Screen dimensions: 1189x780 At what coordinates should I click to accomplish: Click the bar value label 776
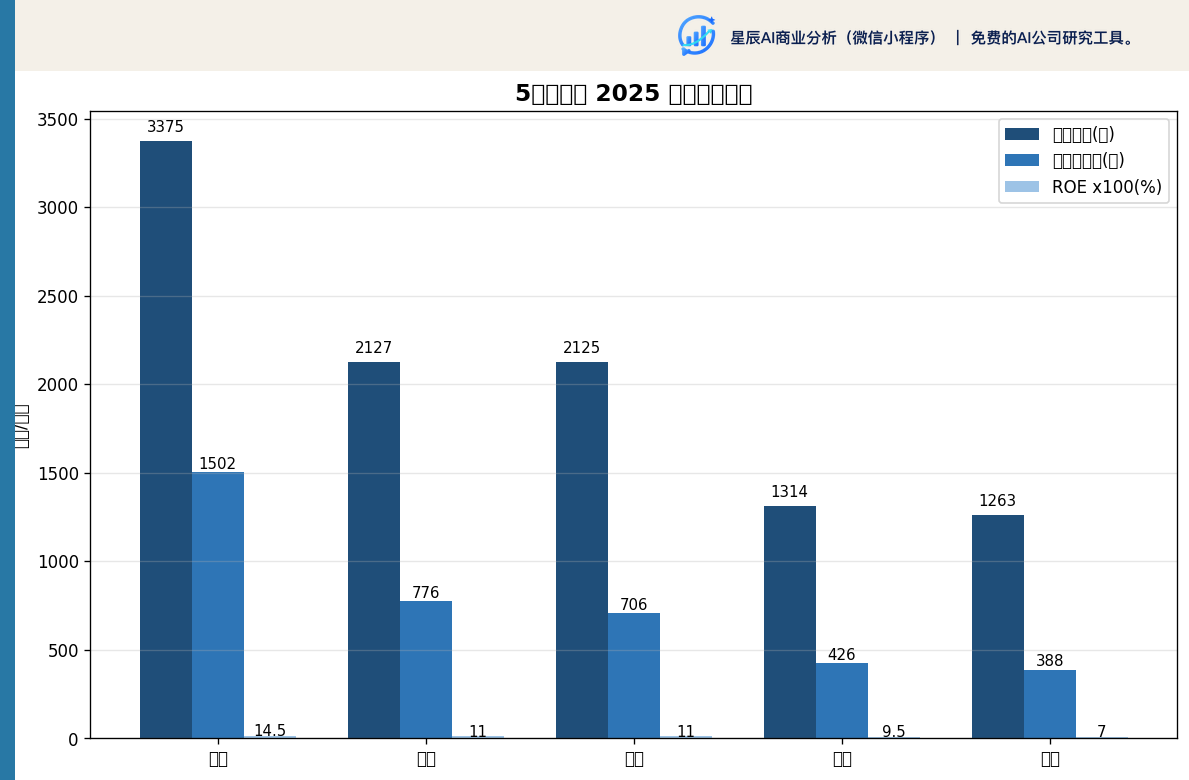tap(425, 592)
